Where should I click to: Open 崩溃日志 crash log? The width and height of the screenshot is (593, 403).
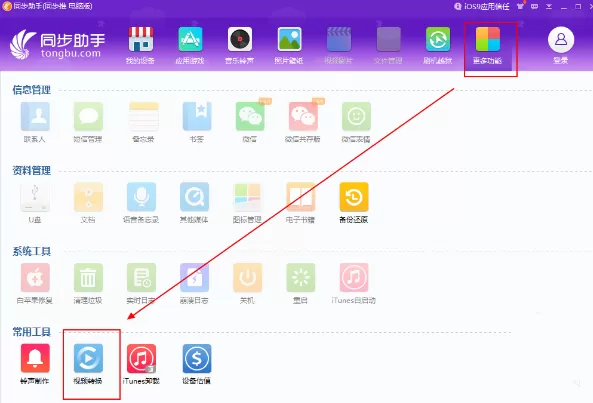194,284
